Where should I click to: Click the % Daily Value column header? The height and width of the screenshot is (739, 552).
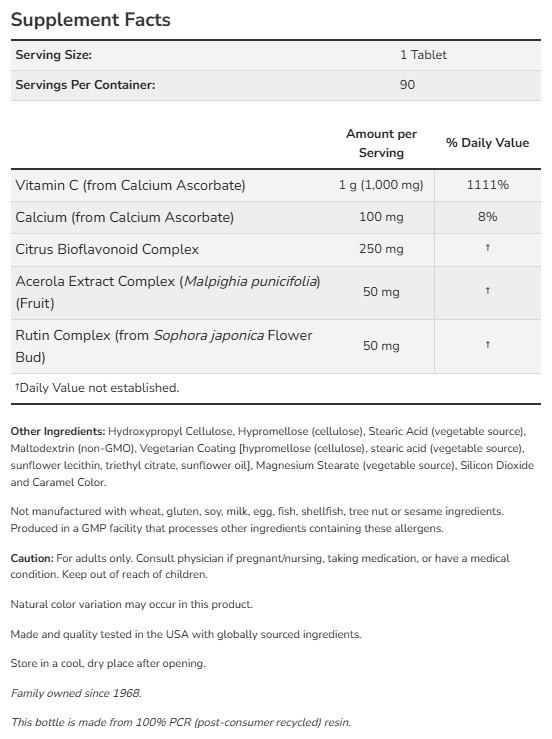click(x=487, y=143)
